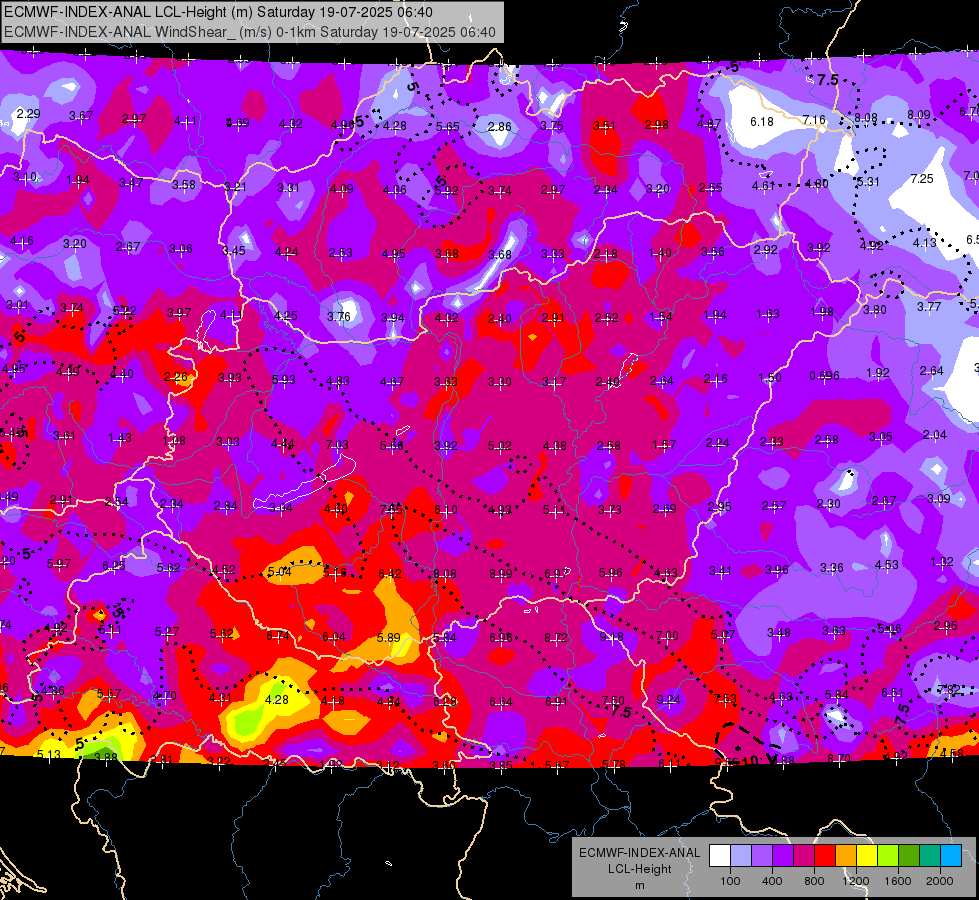Click the sky blue legend swatch
The image size is (979, 900).
click(x=951, y=855)
